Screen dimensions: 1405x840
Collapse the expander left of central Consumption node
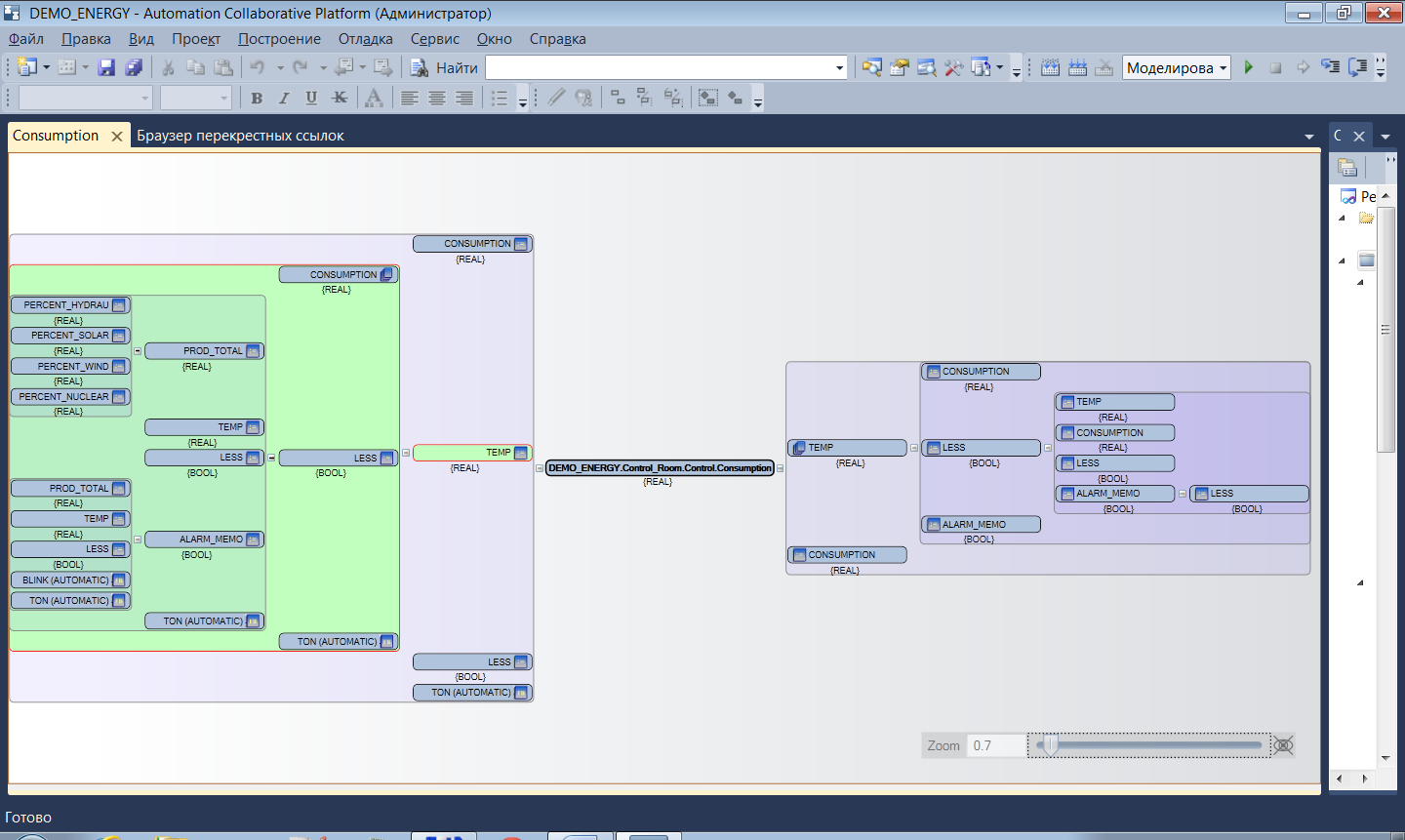click(540, 468)
